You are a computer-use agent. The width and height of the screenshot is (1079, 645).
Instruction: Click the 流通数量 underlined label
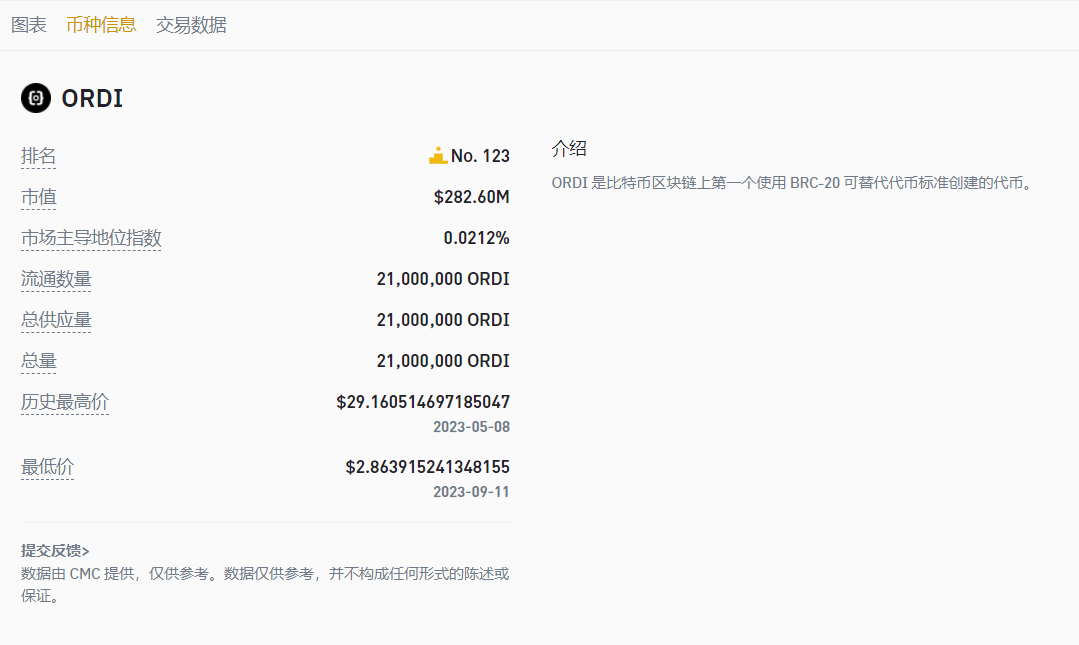coord(56,279)
